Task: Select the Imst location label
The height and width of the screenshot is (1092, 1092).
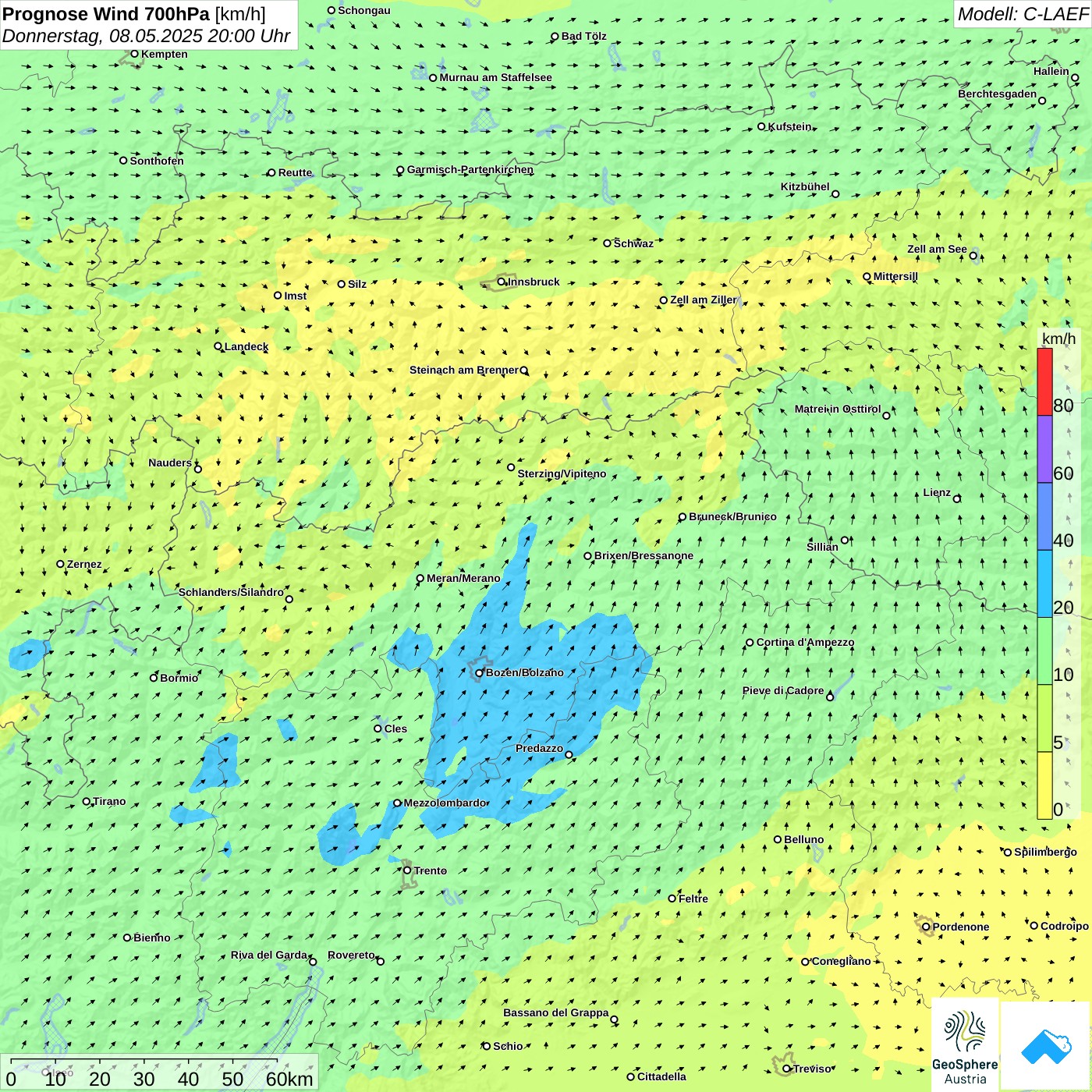Action: point(295,296)
